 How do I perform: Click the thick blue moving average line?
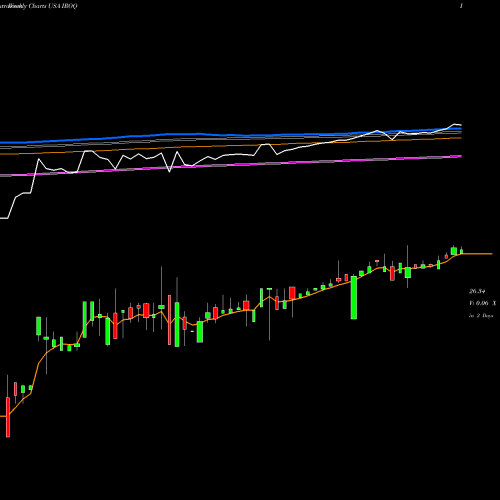[x=231, y=135]
